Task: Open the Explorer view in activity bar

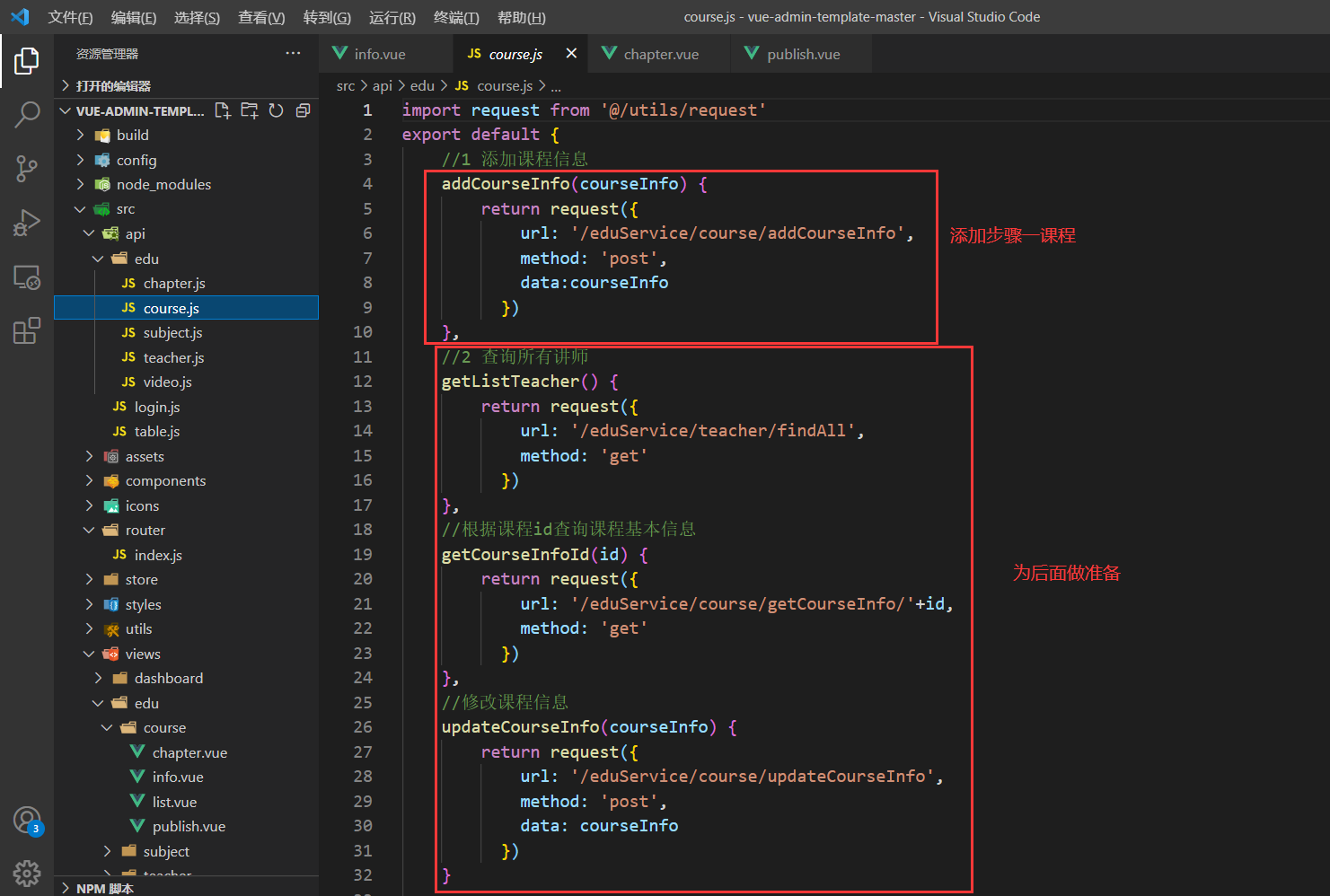Action: [27, 61]
